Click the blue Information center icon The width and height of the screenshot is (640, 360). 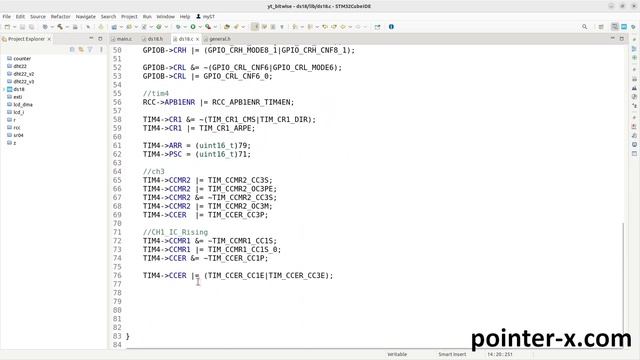pos(391,27)
